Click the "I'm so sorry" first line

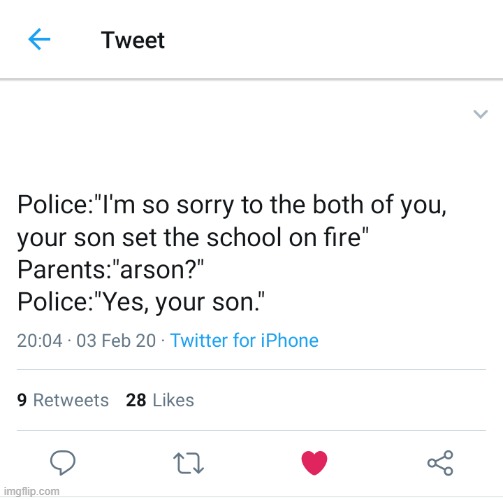232,205
